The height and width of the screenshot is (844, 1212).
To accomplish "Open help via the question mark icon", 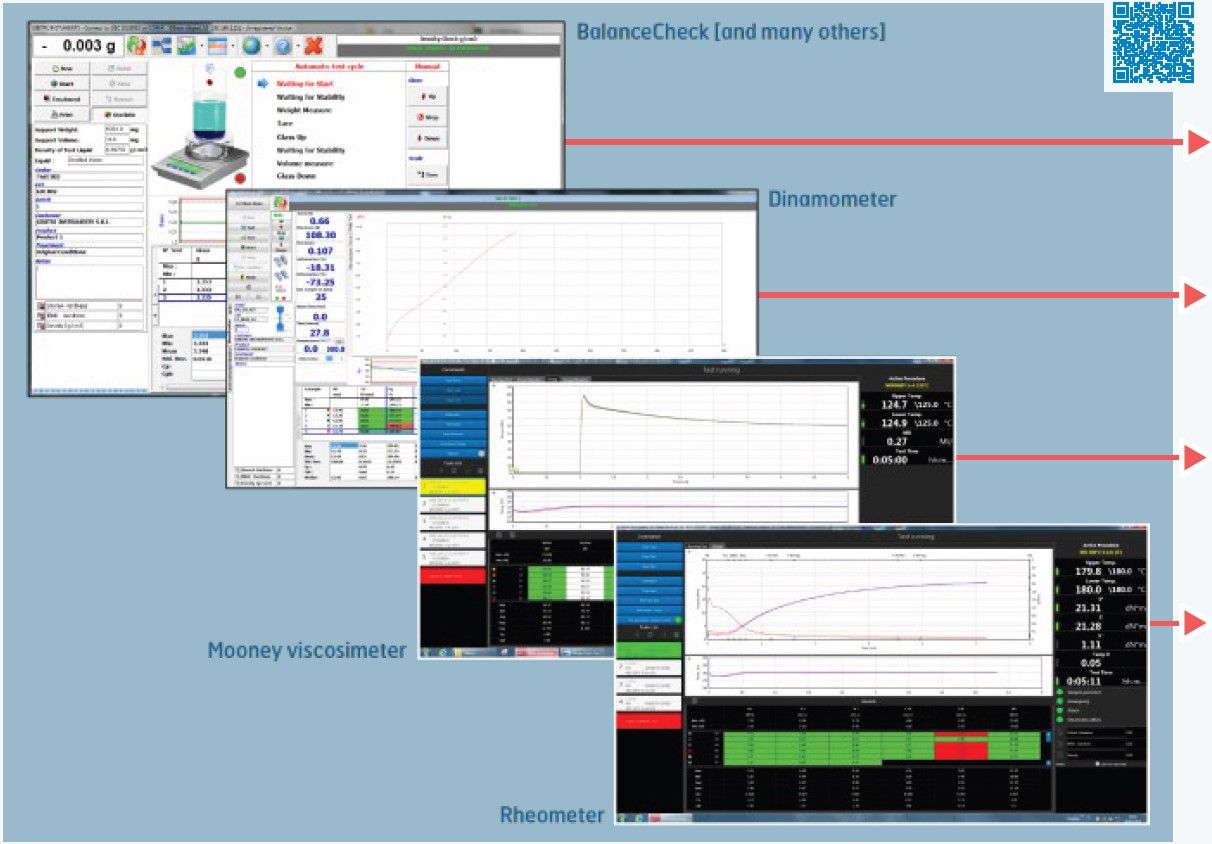I will [x=284, y=46].
